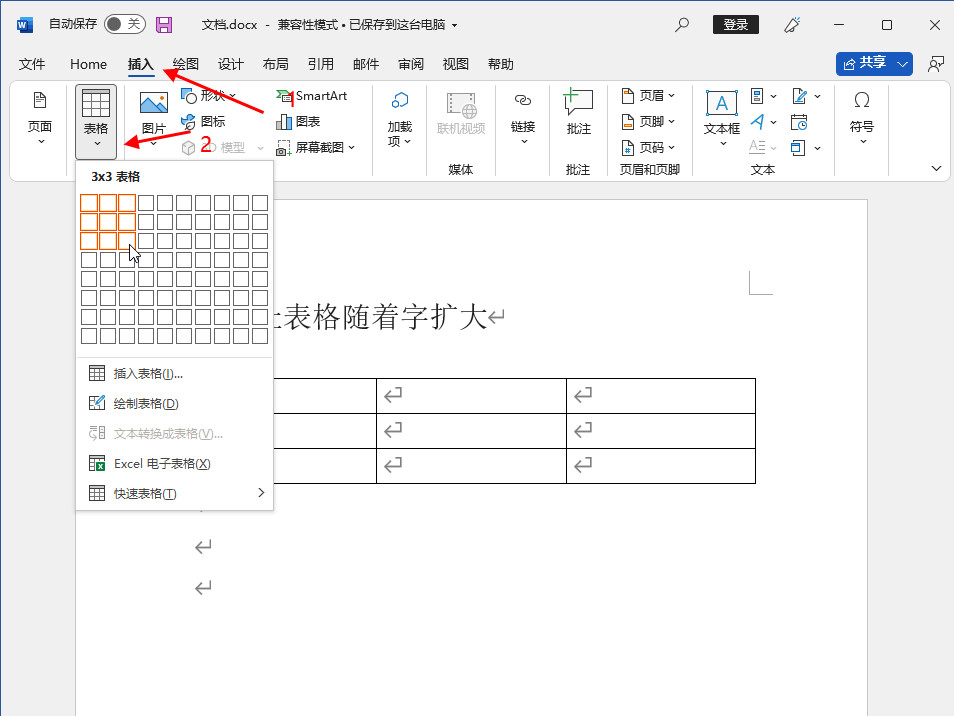Image resolution: width=954 pixels, height=716 pixels.
Task: Open the 视图 tab
Action: point(456,64)
